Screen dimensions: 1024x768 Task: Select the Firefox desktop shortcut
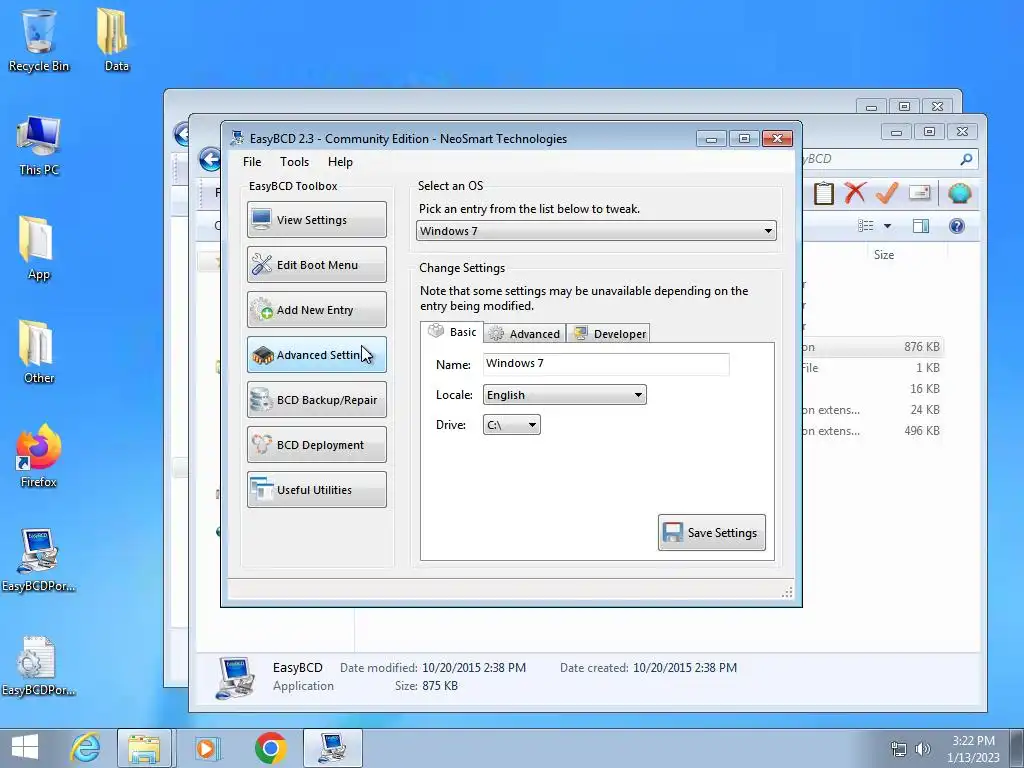(39, 456)
